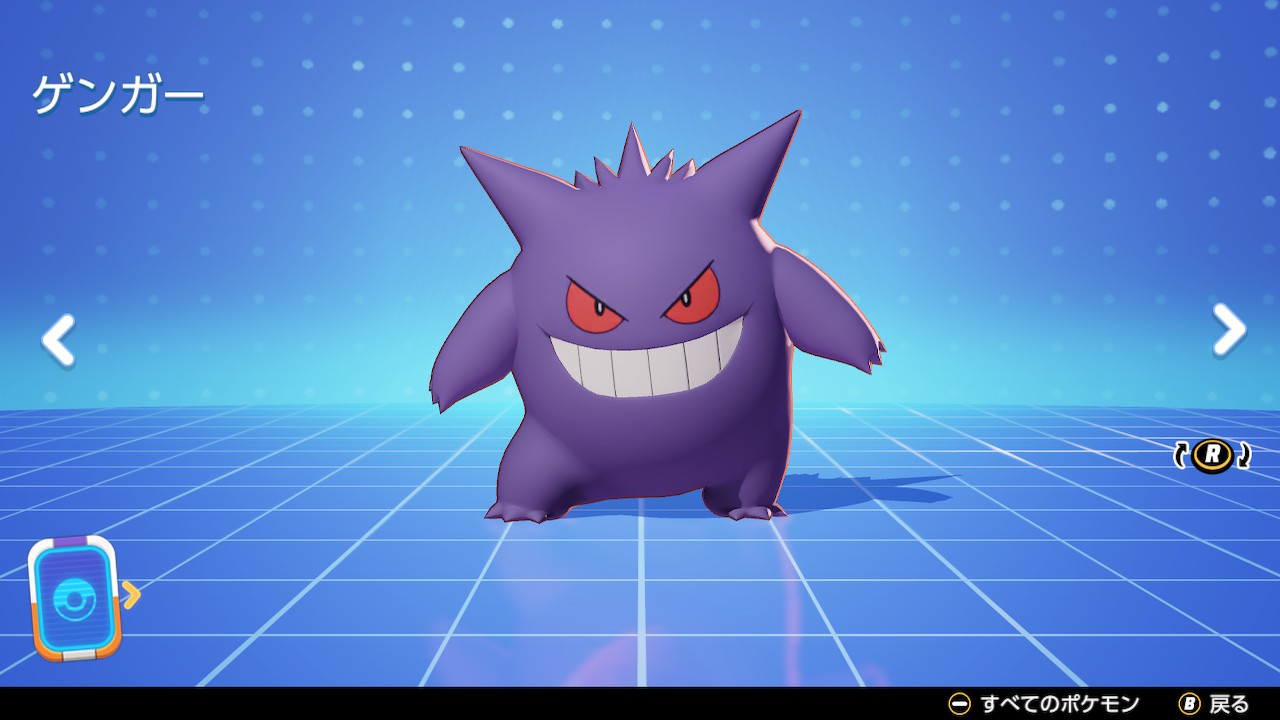Click the minus button icon in footer
This screenshot has width=1280, height=720.
[x=959, y=704]
